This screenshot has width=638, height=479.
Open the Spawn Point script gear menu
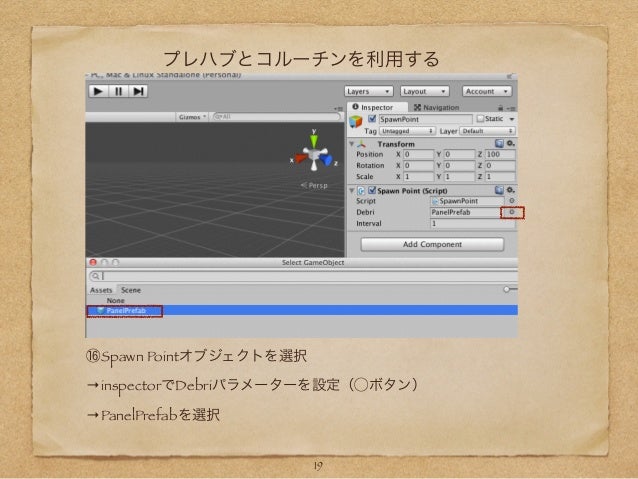coord(511,190)
